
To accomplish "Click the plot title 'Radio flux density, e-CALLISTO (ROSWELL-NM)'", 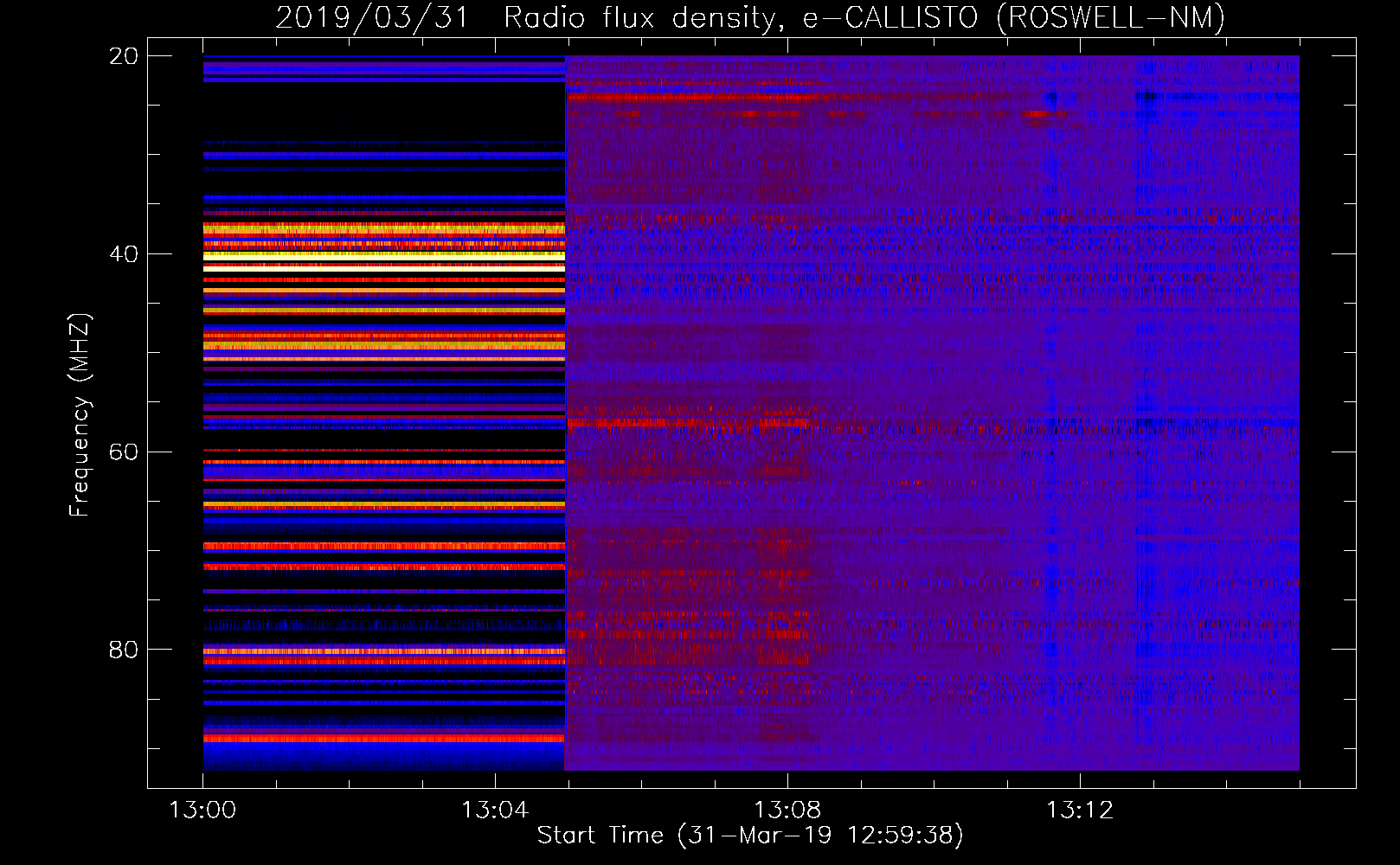I will [864, 17].
